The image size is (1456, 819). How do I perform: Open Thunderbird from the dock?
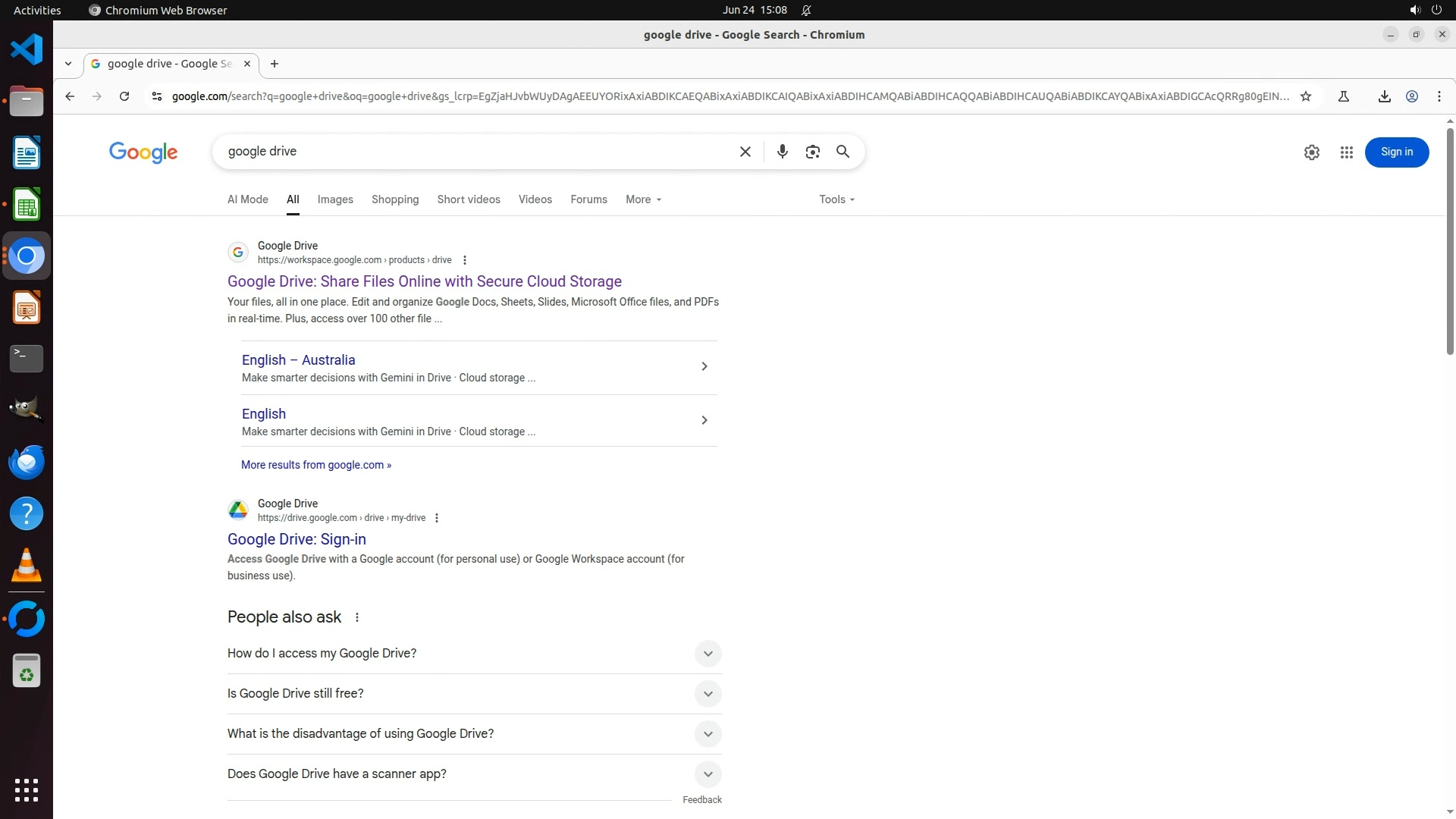[27, 462]
